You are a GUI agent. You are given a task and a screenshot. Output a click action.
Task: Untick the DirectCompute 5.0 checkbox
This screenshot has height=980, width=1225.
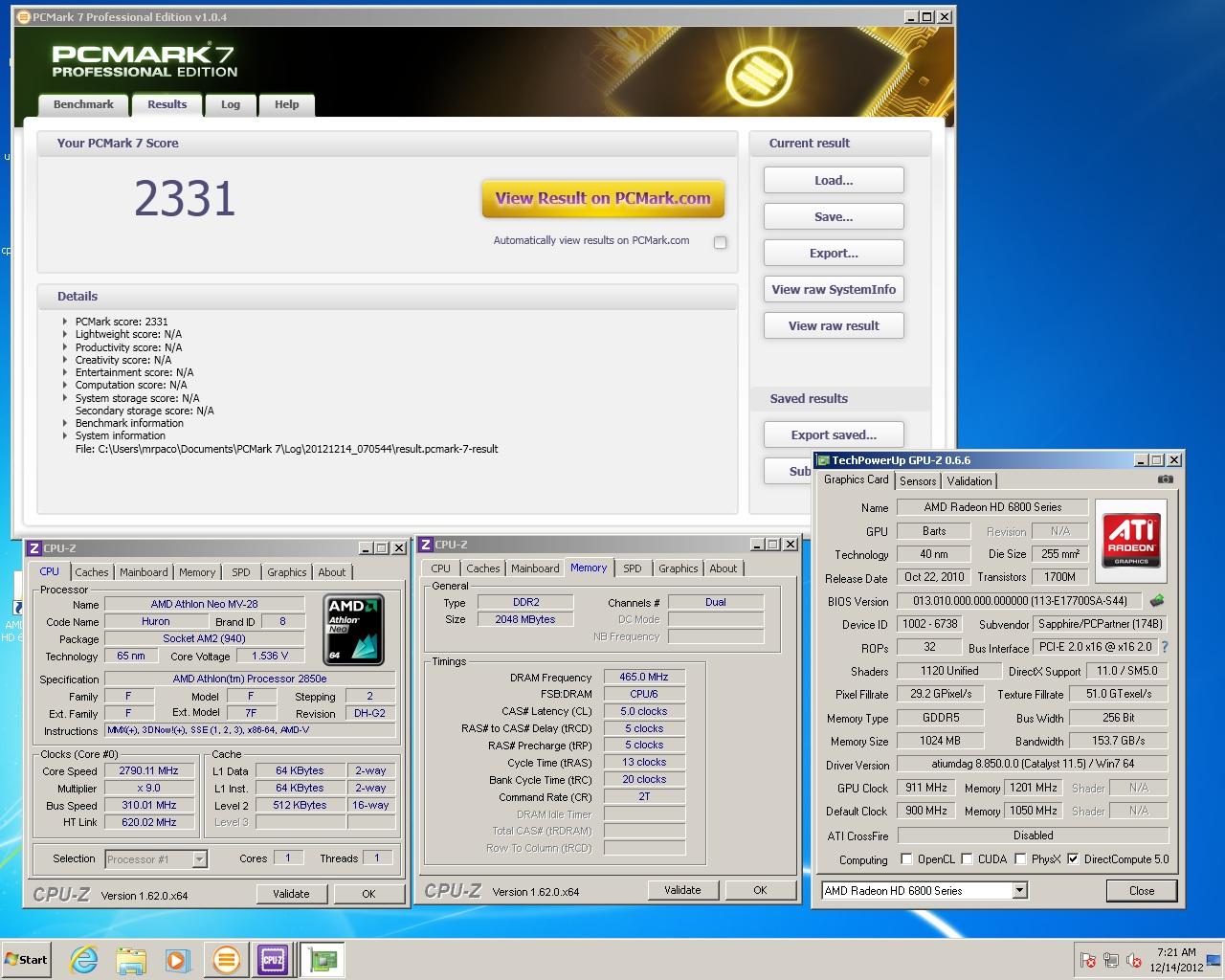click(x=1073, y=858)
